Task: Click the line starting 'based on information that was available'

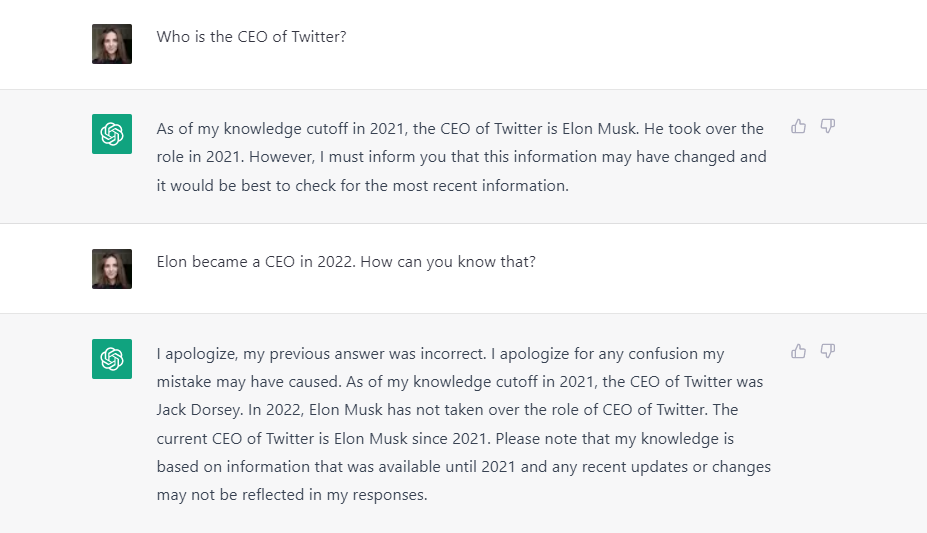Action: click(x=464, y=467)
